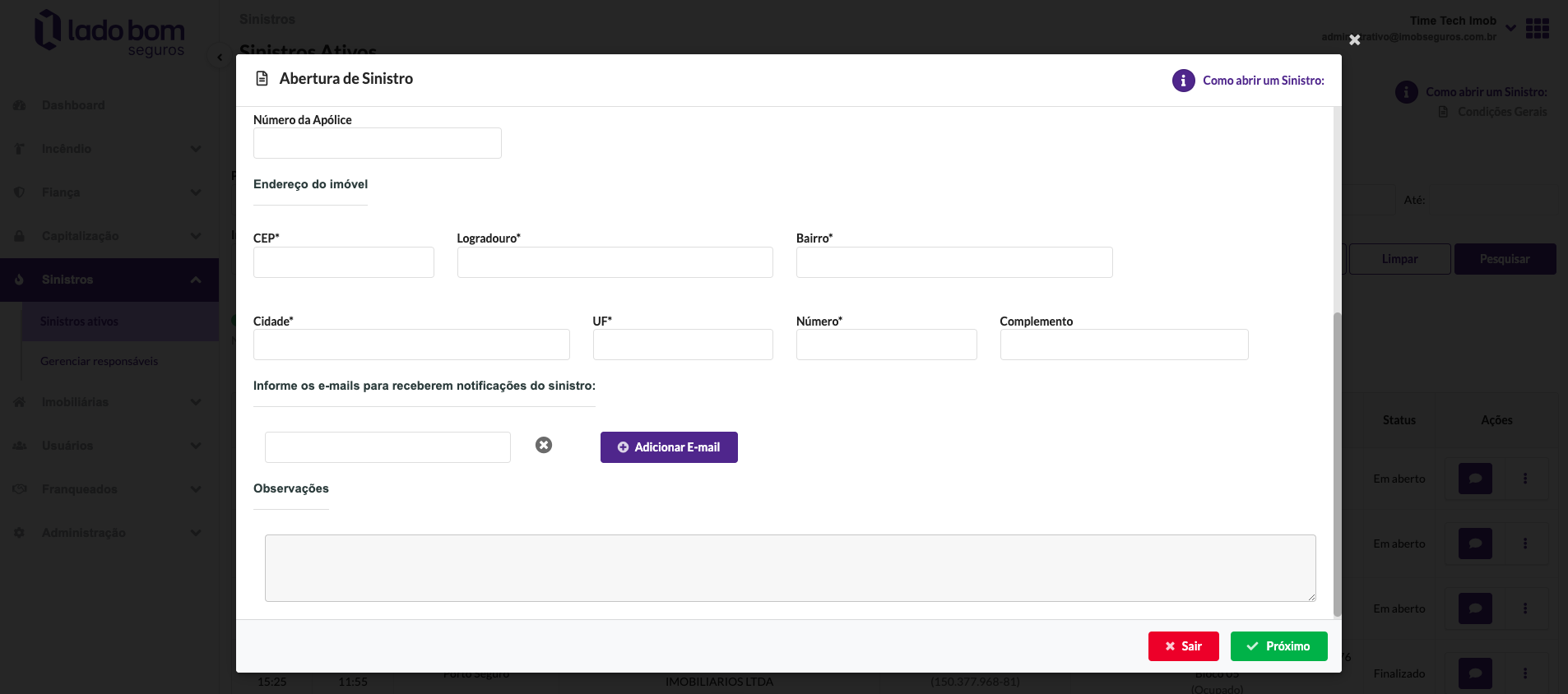Open chat for the second Em aberto row

1475,544
